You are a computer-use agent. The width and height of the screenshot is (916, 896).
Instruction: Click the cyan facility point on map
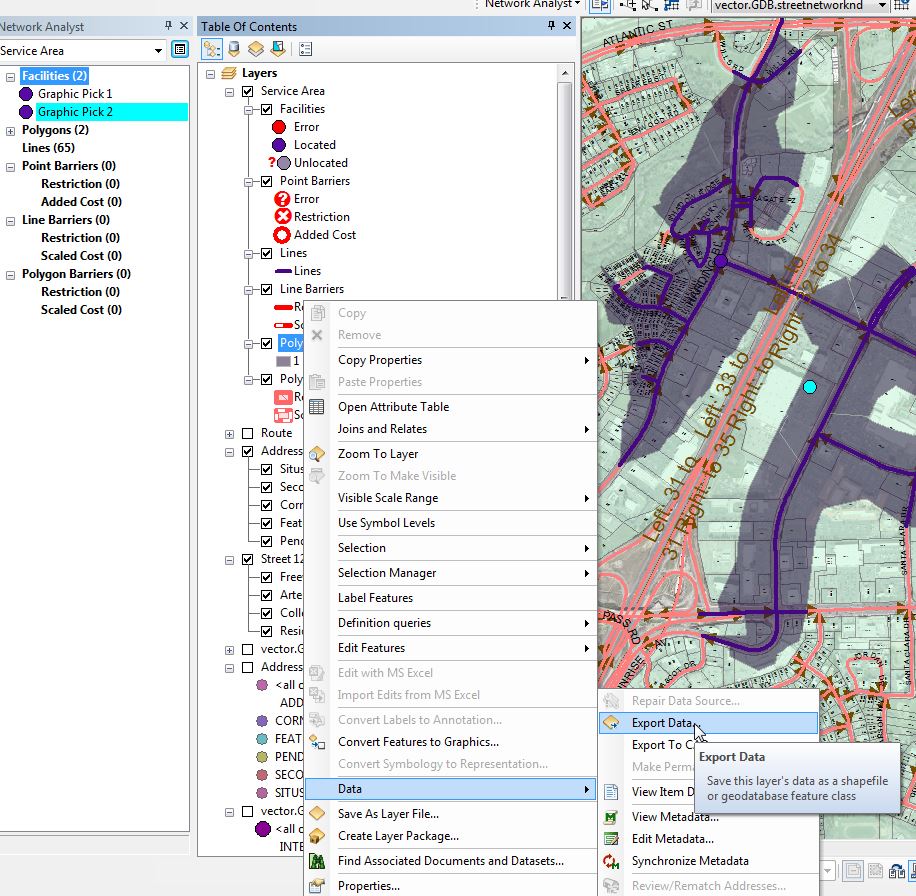pos(810,387)
